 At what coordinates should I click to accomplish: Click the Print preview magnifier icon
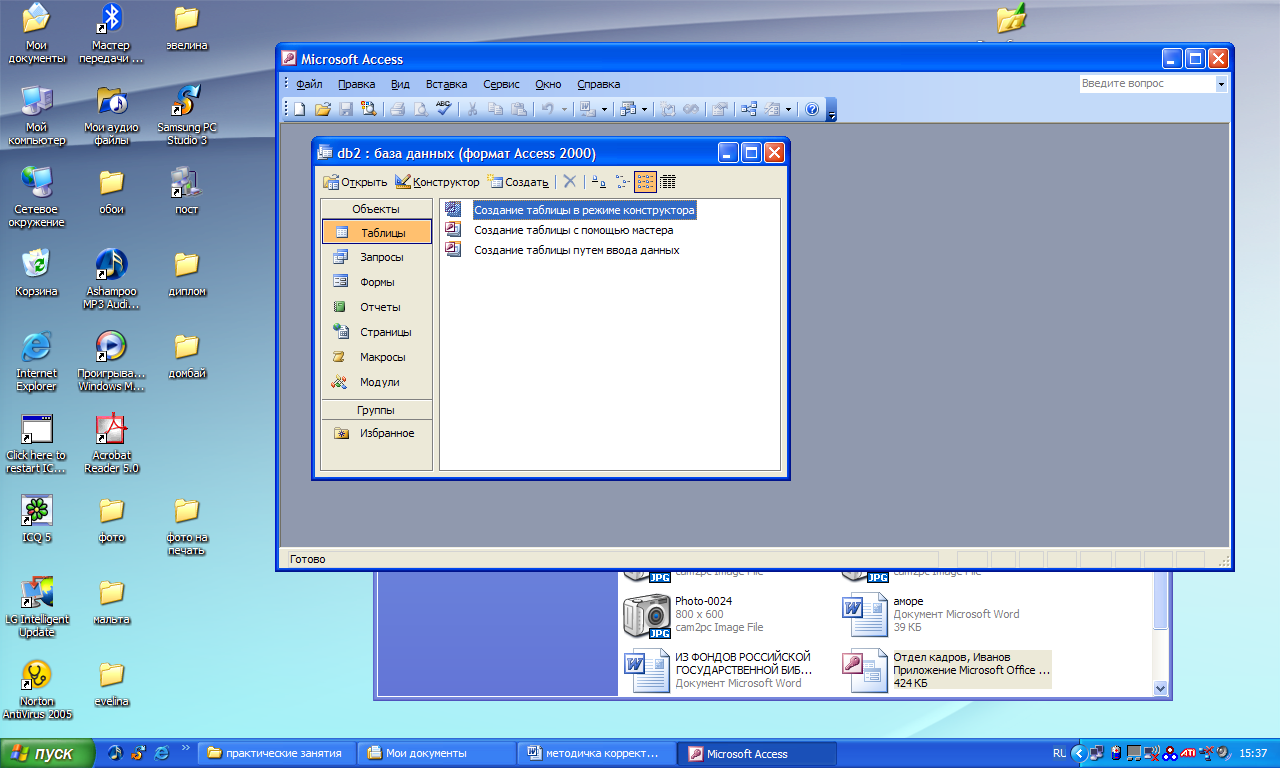click(x=421, y=109)
